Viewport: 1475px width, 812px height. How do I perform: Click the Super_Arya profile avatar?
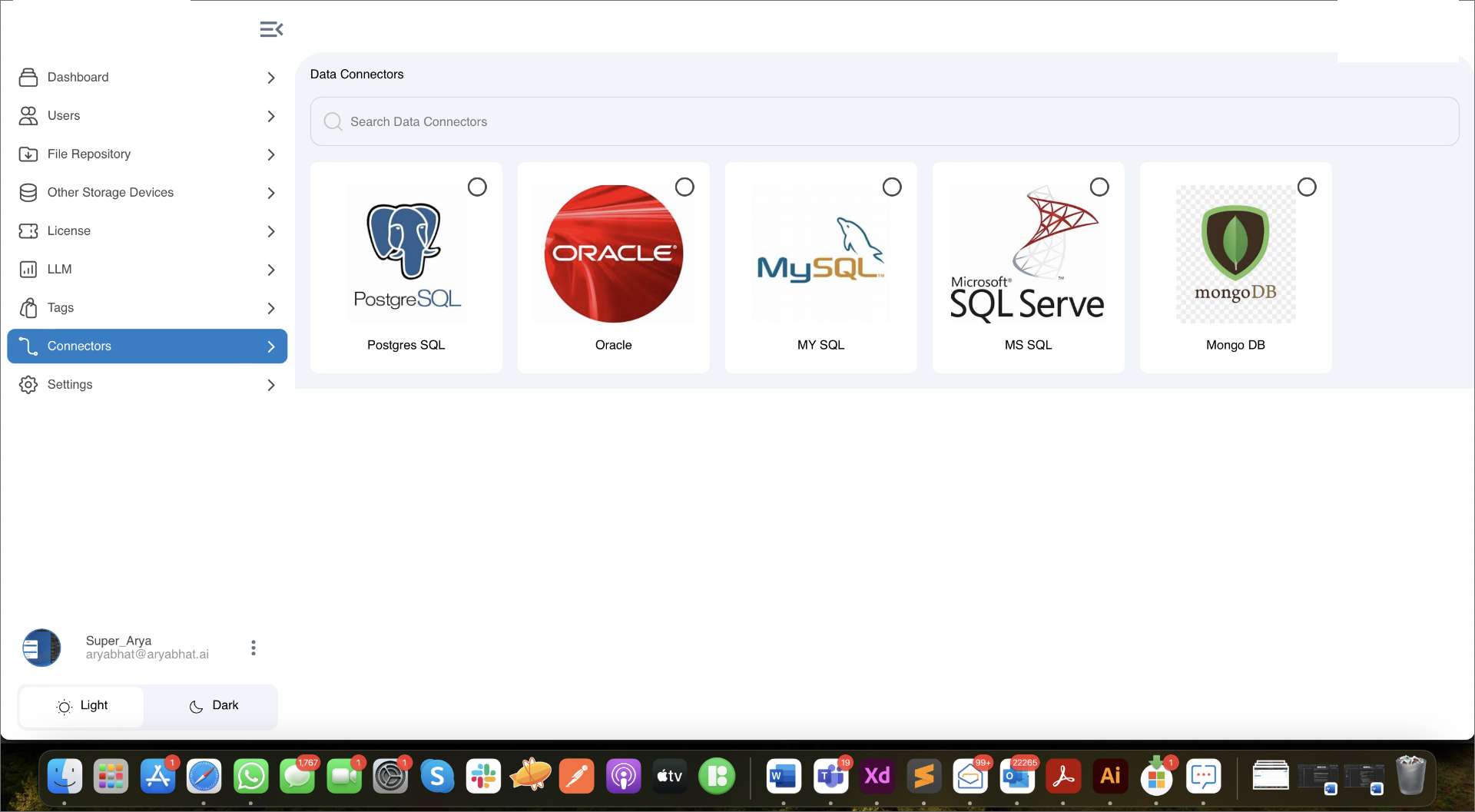(41, 648)
